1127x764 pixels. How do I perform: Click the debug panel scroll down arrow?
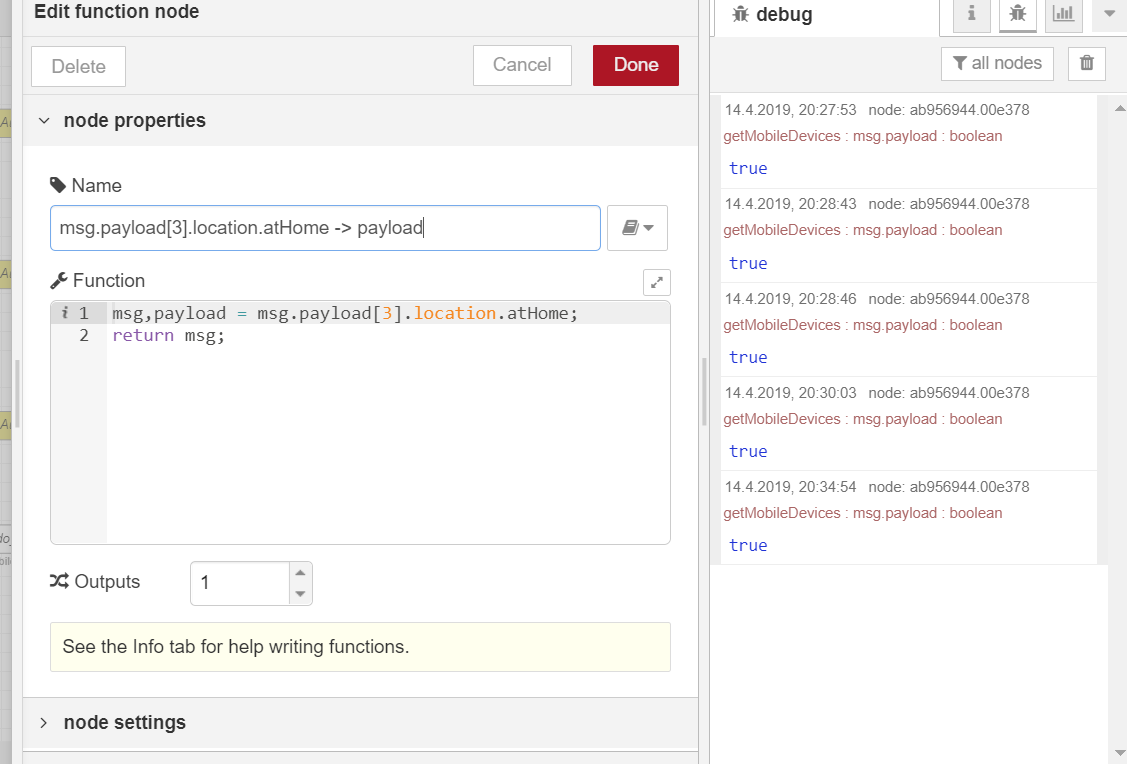[1119, 753]
